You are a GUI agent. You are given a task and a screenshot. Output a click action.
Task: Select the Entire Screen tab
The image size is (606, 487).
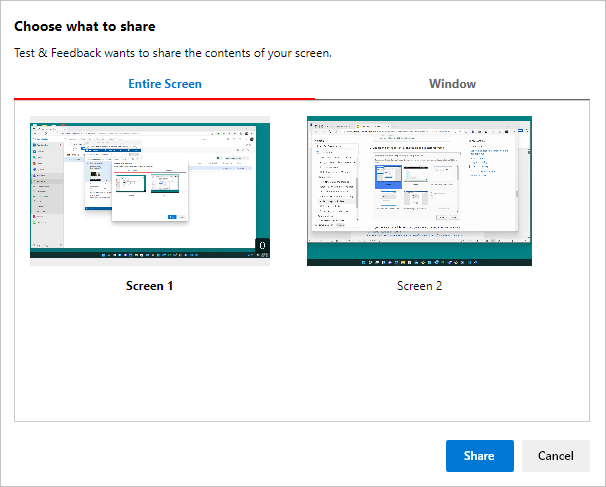coord(165,84)
